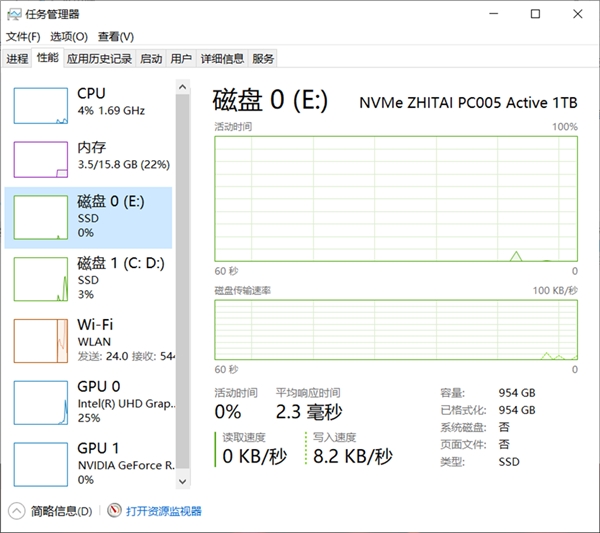Image resolution: width=600 pixels, height=533 pixels.
Task: Switch to the 详细信息 tab
Action: (222, 59)
